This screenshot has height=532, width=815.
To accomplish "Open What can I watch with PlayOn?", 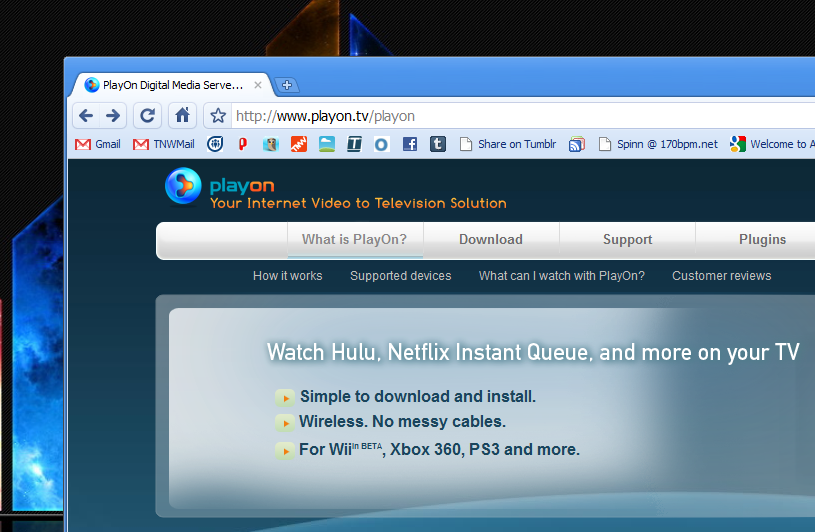I will (561, 276).
